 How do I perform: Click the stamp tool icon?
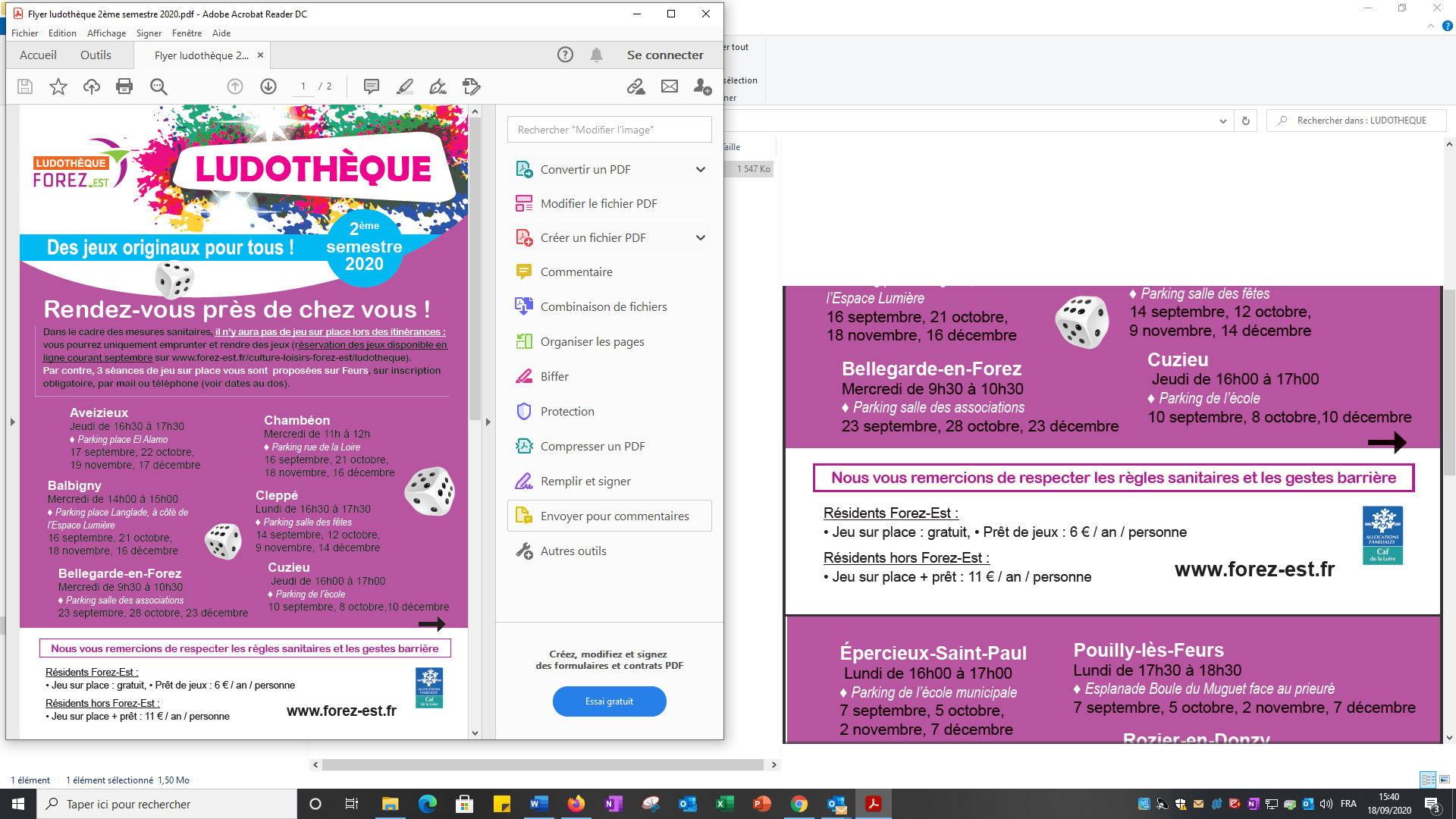(x=471, y=86)
